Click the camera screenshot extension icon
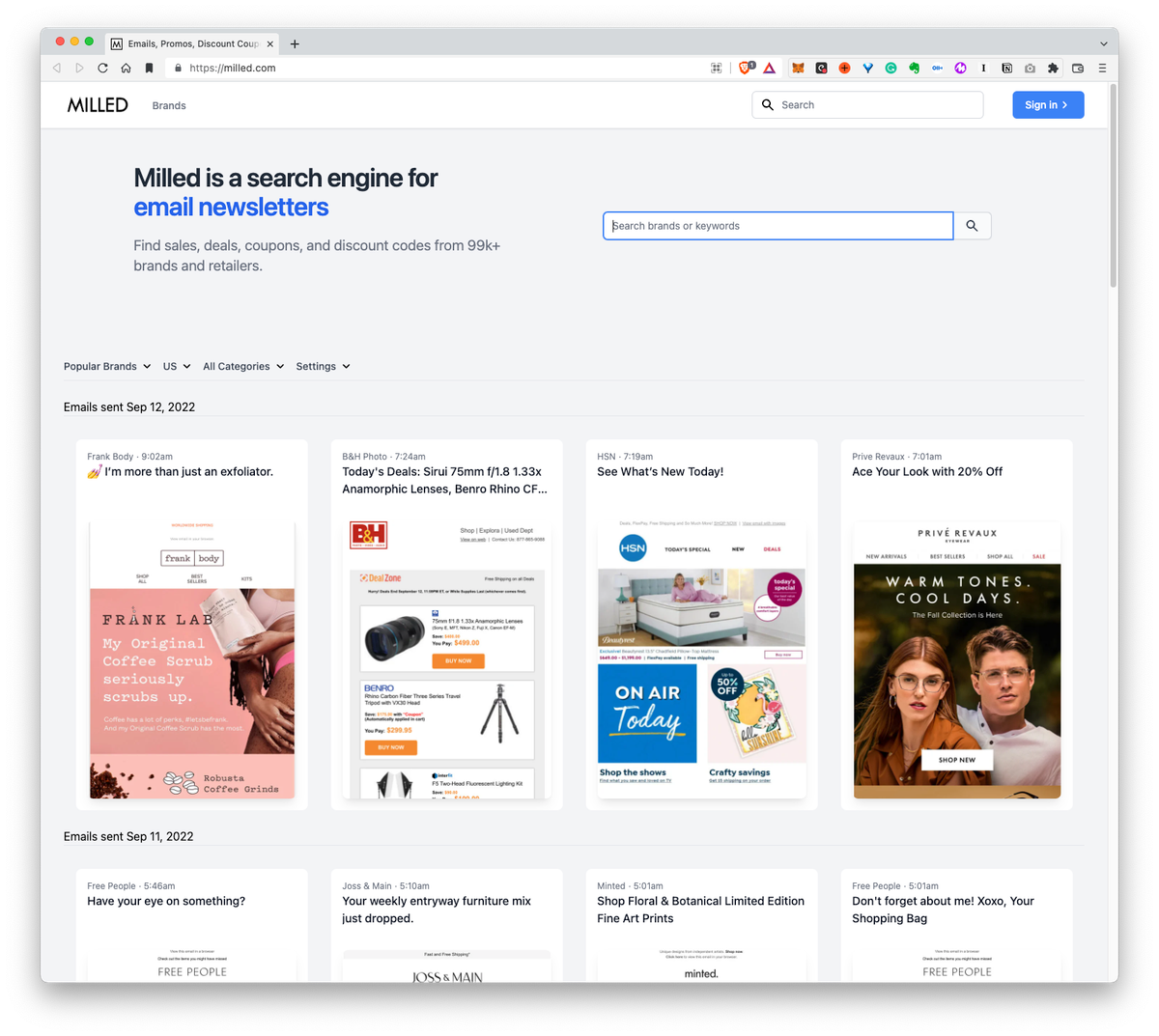Image resolution: width=1159 pixels, height=1036 pixels. [x=1030, y=69]
